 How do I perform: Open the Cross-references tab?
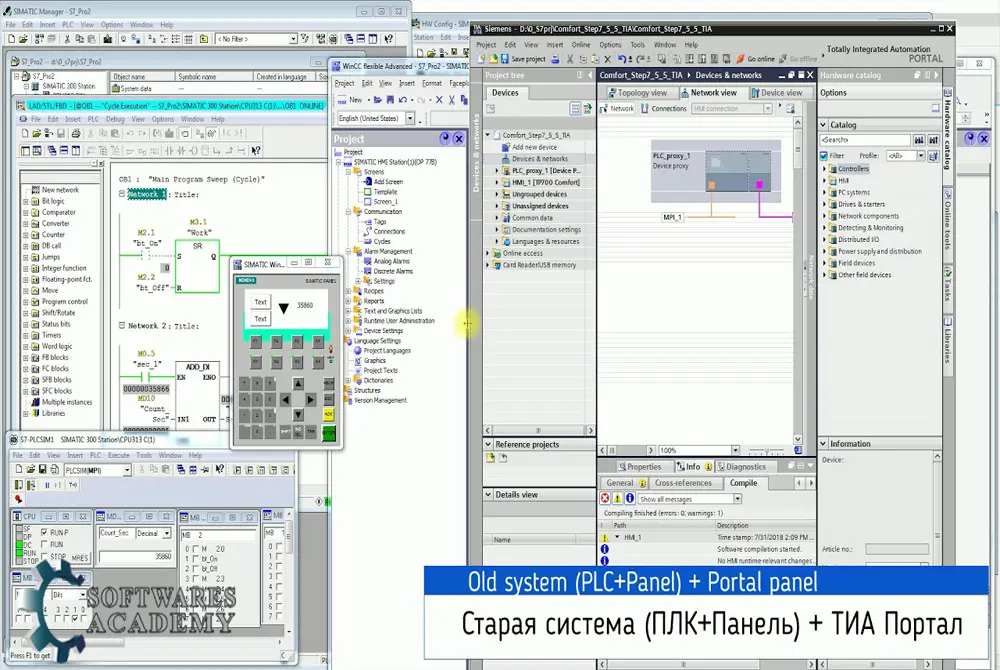[x=683, y=483]
